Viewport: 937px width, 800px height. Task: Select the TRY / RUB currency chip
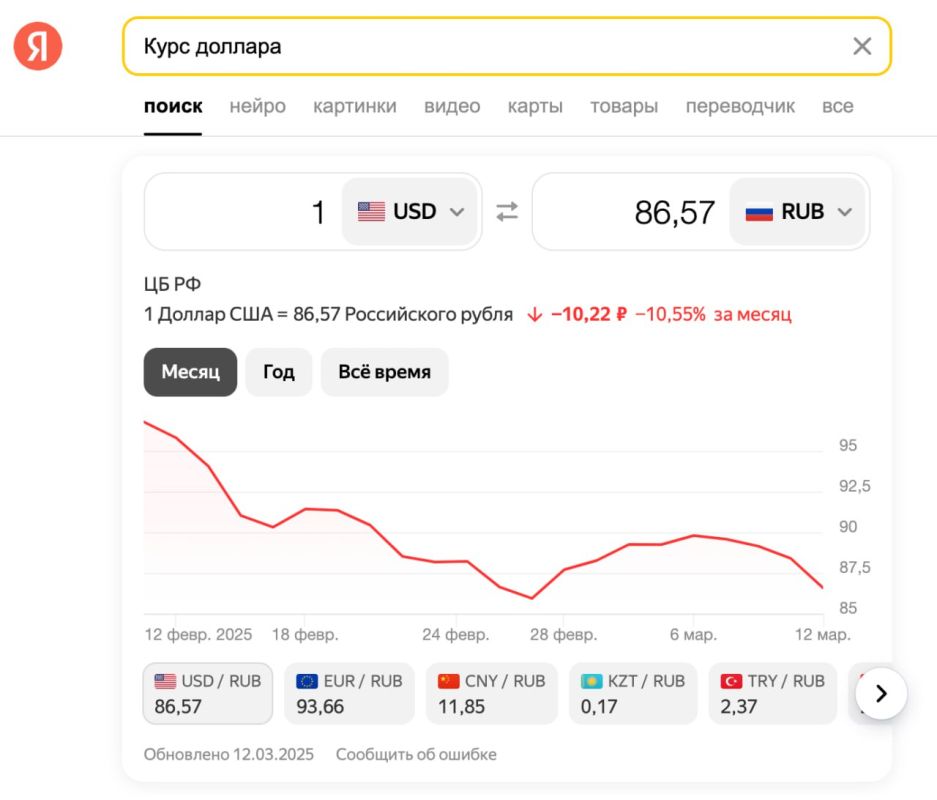(x=773, y=693)
